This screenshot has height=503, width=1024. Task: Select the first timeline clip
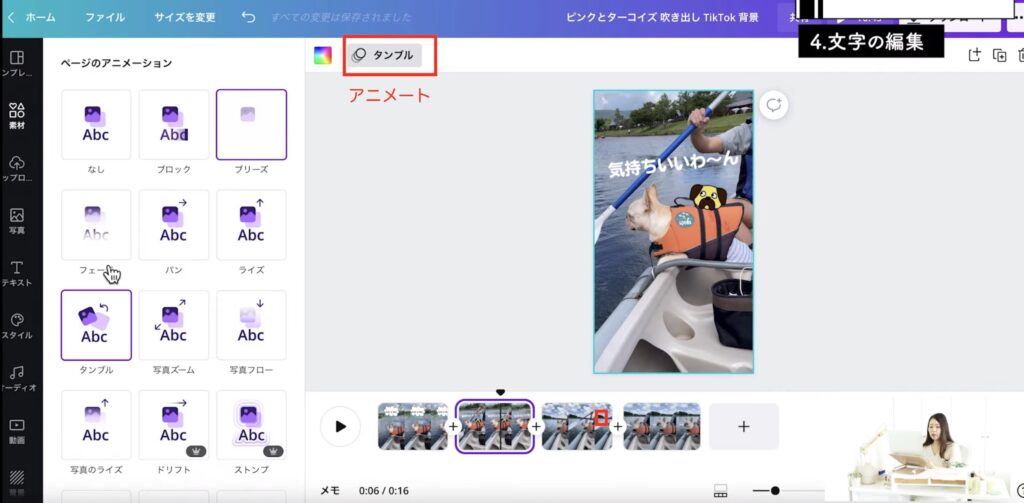(x=413, y=426)
